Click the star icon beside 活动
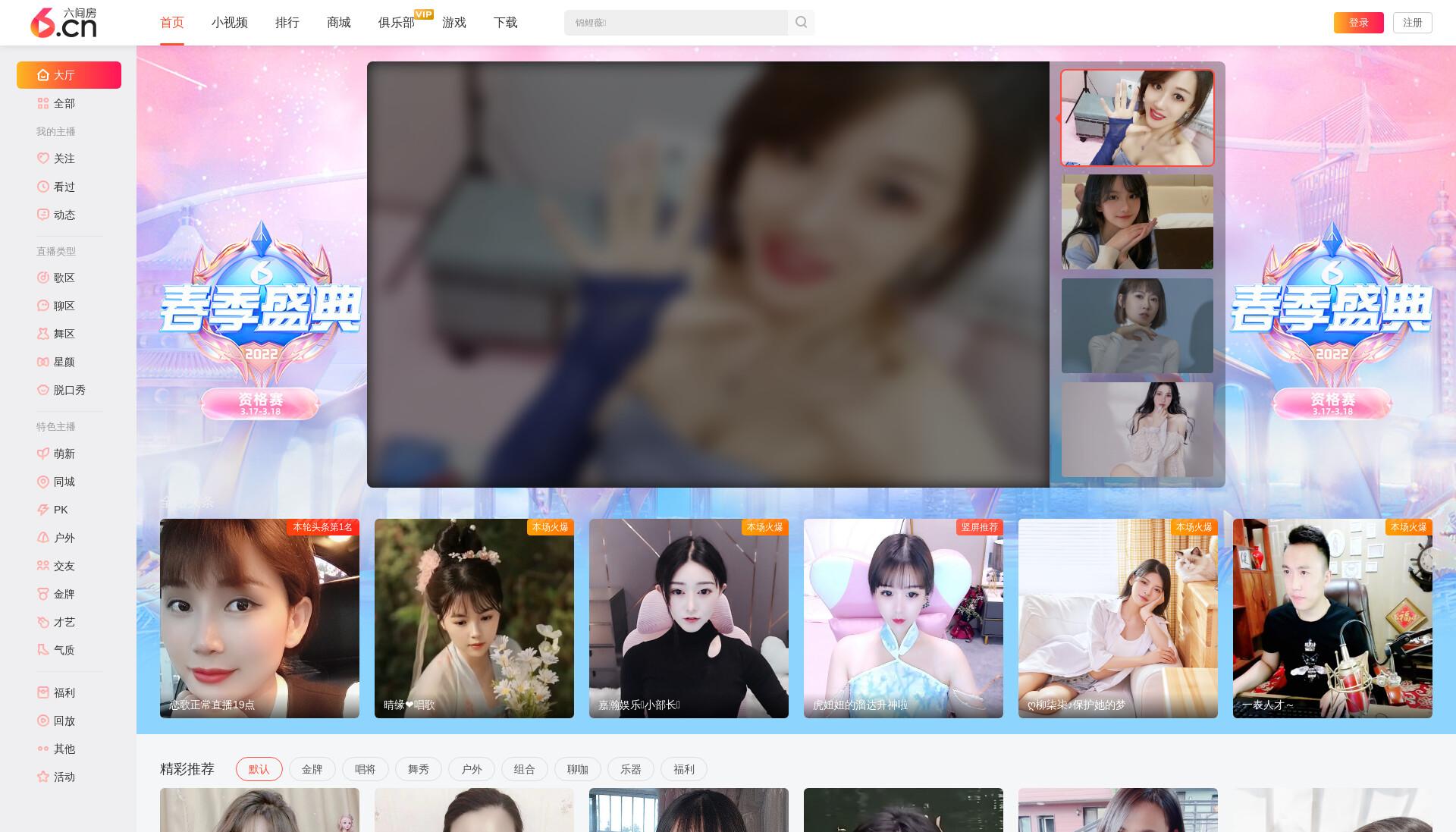1456x832 pixels. pos(43,777)
